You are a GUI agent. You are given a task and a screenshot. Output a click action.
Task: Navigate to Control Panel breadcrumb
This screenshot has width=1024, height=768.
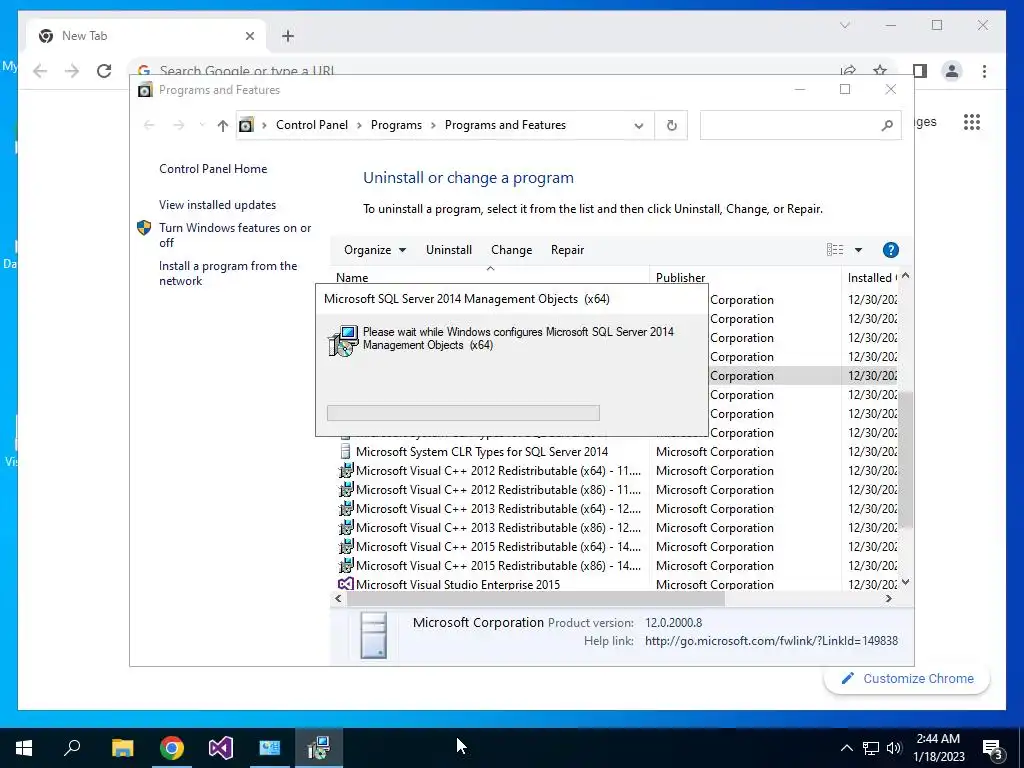click(312, 125)
